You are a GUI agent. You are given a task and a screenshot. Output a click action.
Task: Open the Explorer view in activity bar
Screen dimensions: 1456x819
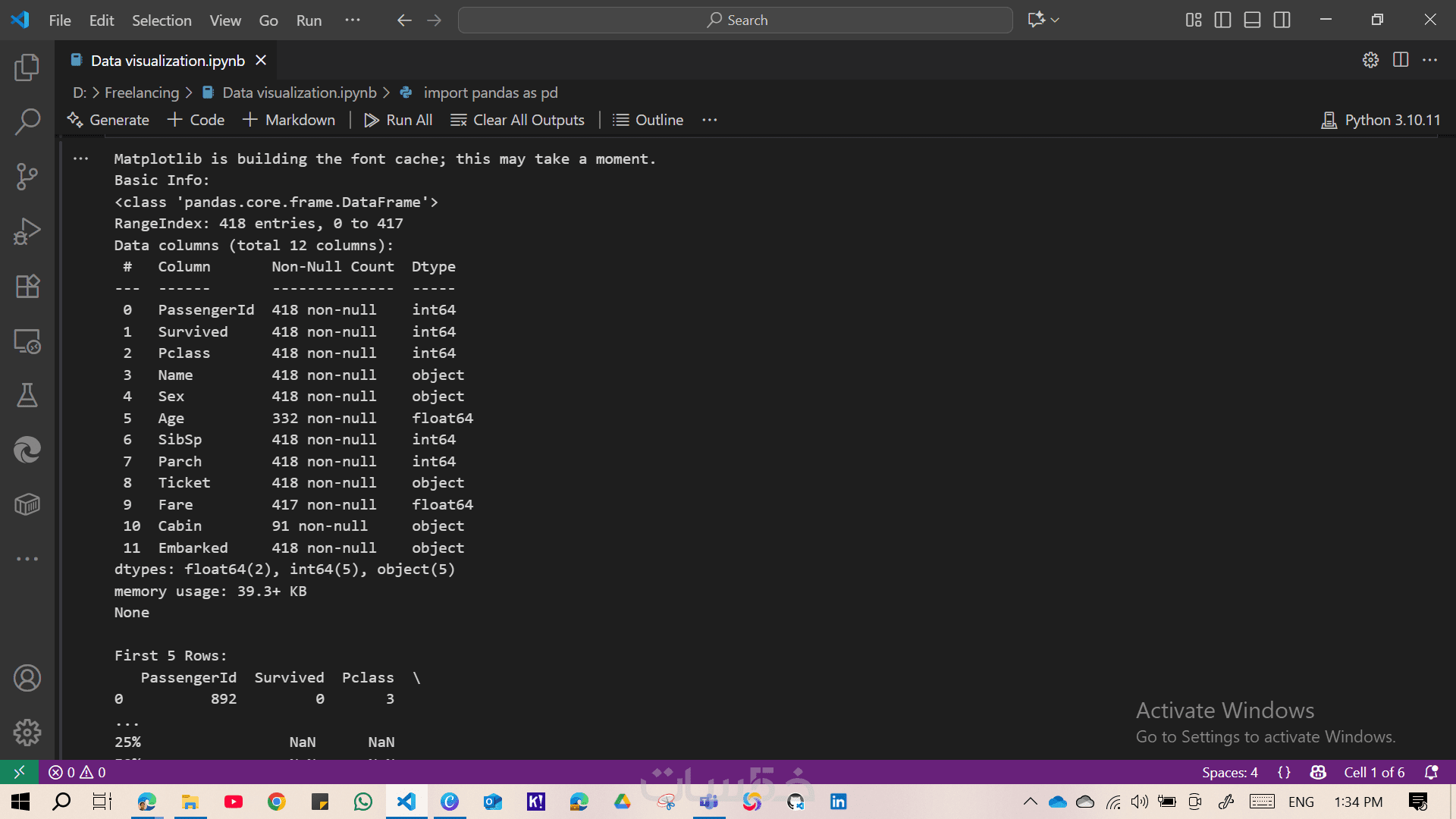[27, 67]
